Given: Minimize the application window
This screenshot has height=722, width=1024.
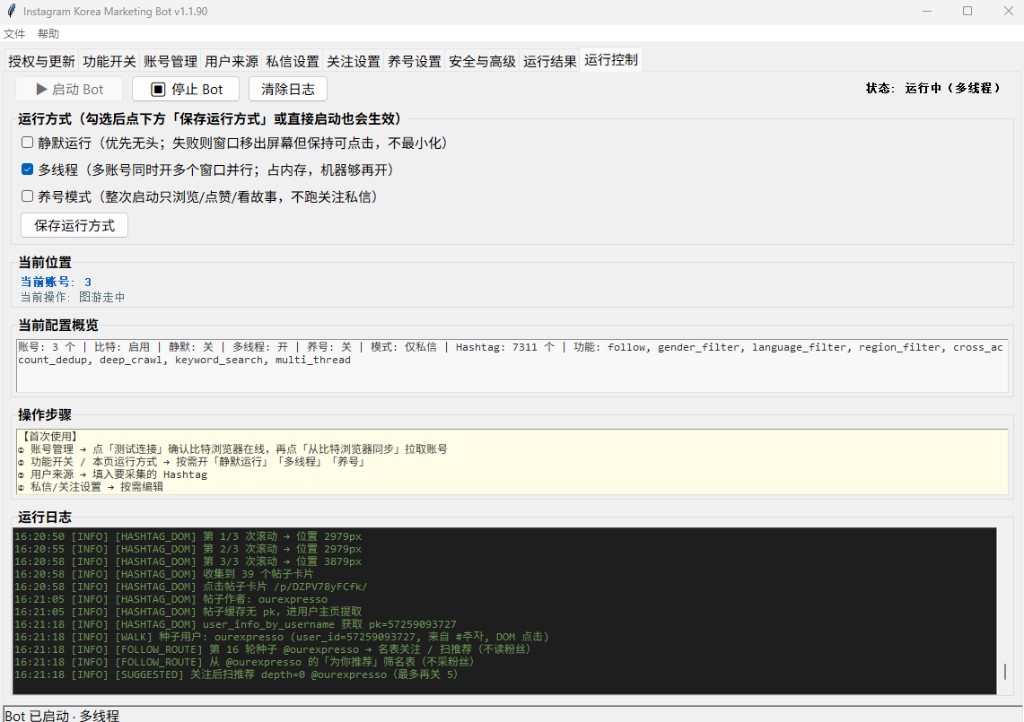Looking at the screenshot, I should [x=927, y=11].
